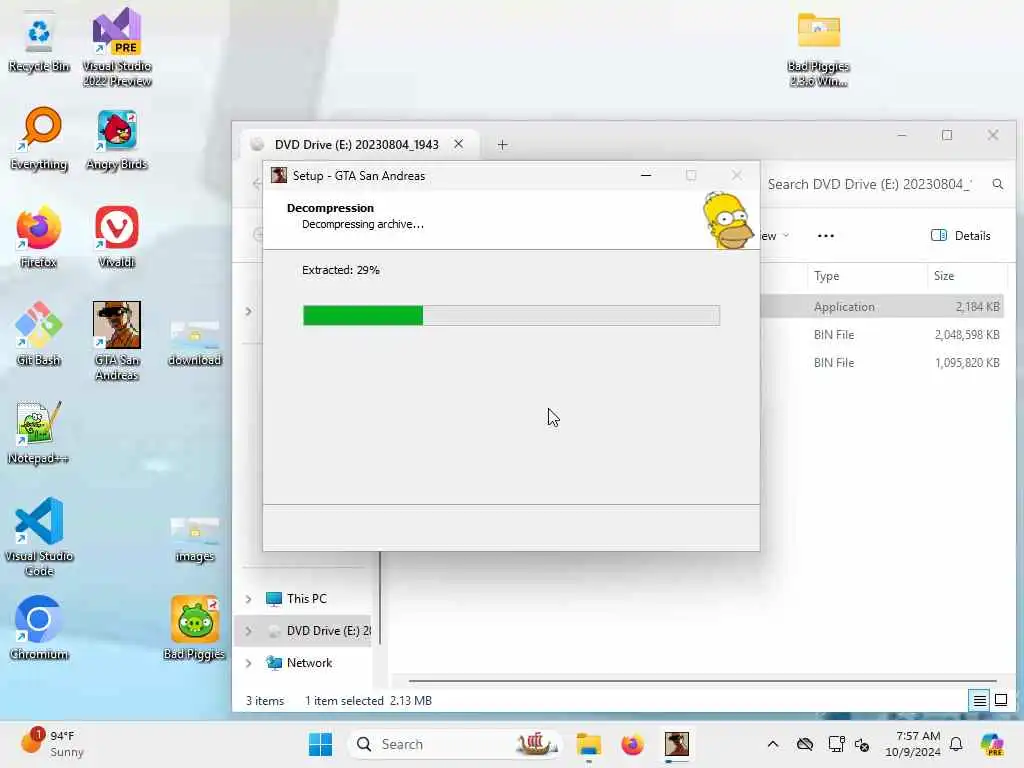
Task: Open File Explorer from the taskbar
Action: click(x=588, y=744)
